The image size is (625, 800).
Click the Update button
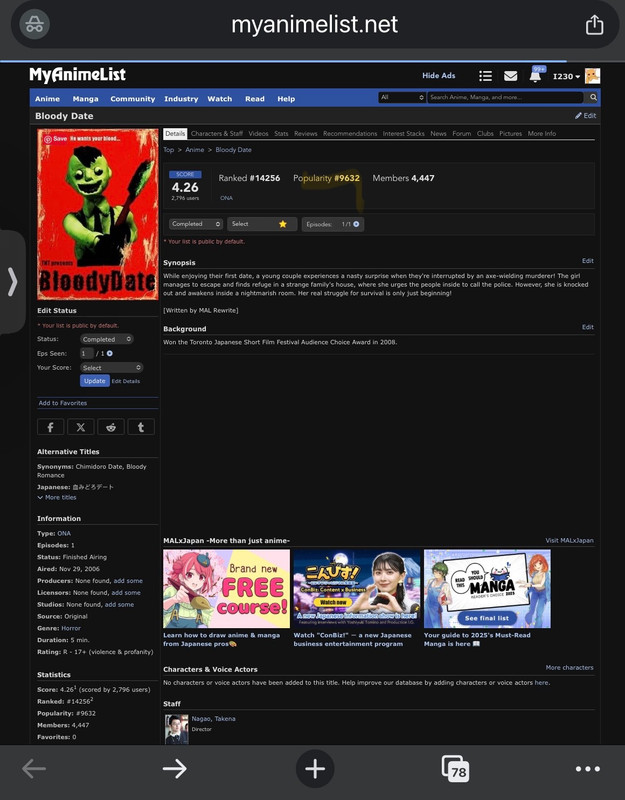95,381
